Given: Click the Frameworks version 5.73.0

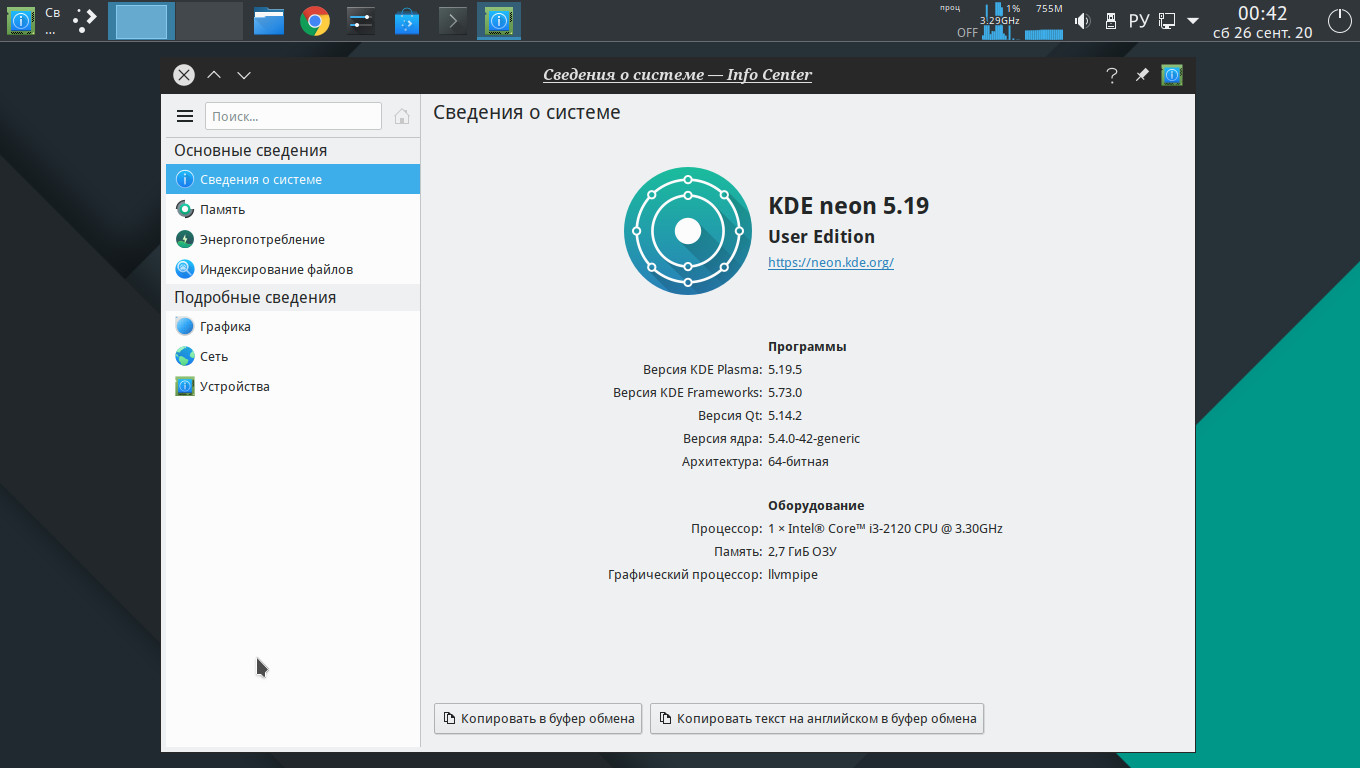Looking at the screenshot, I should click(x=785, y=393).
